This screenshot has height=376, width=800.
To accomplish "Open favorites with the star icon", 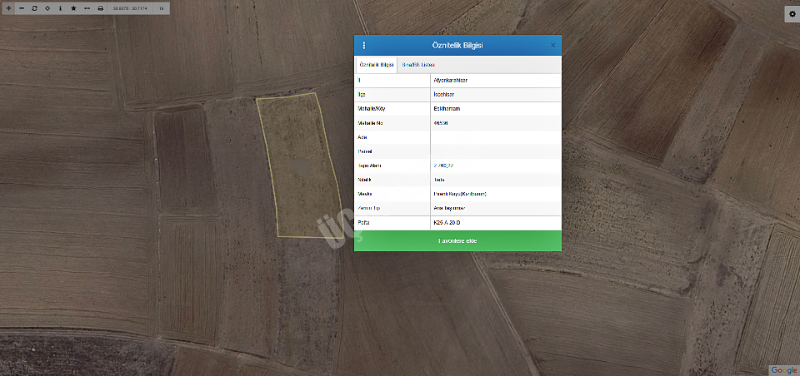I will [73, 8].
